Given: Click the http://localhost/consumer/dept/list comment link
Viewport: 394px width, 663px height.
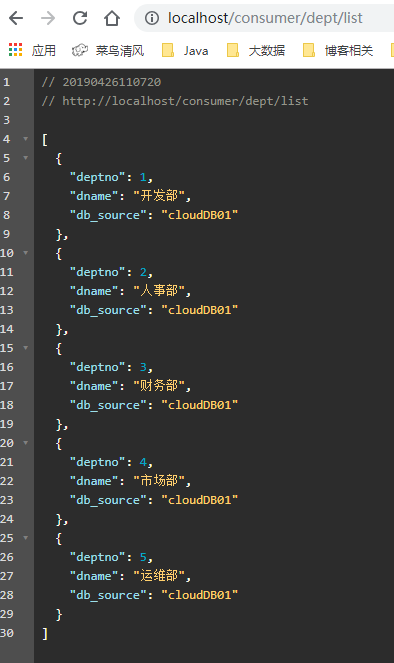Looking at the screenshot, I should 185,101.
